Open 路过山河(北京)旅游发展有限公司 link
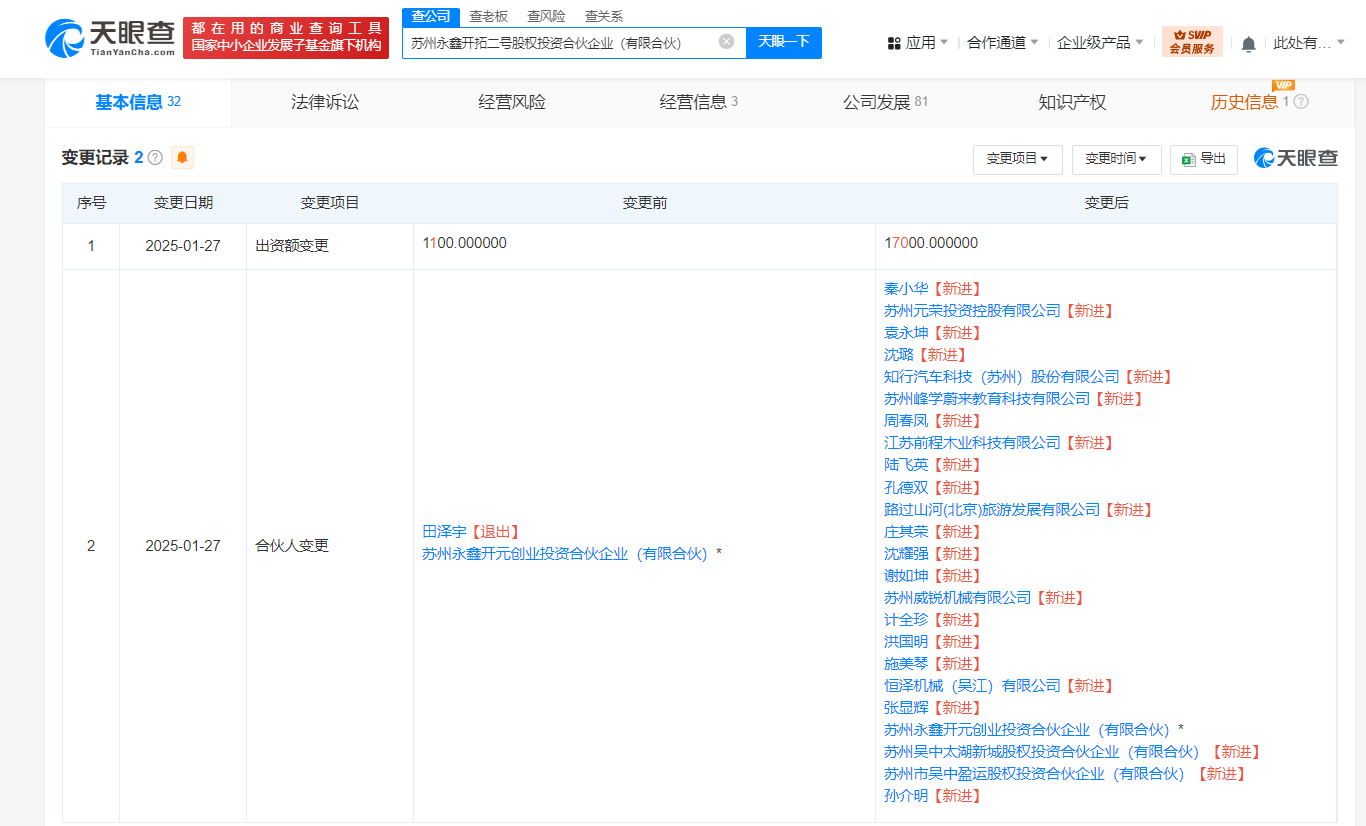The height and width of the screenshot is (826, 1366). (x=992, y=510)
